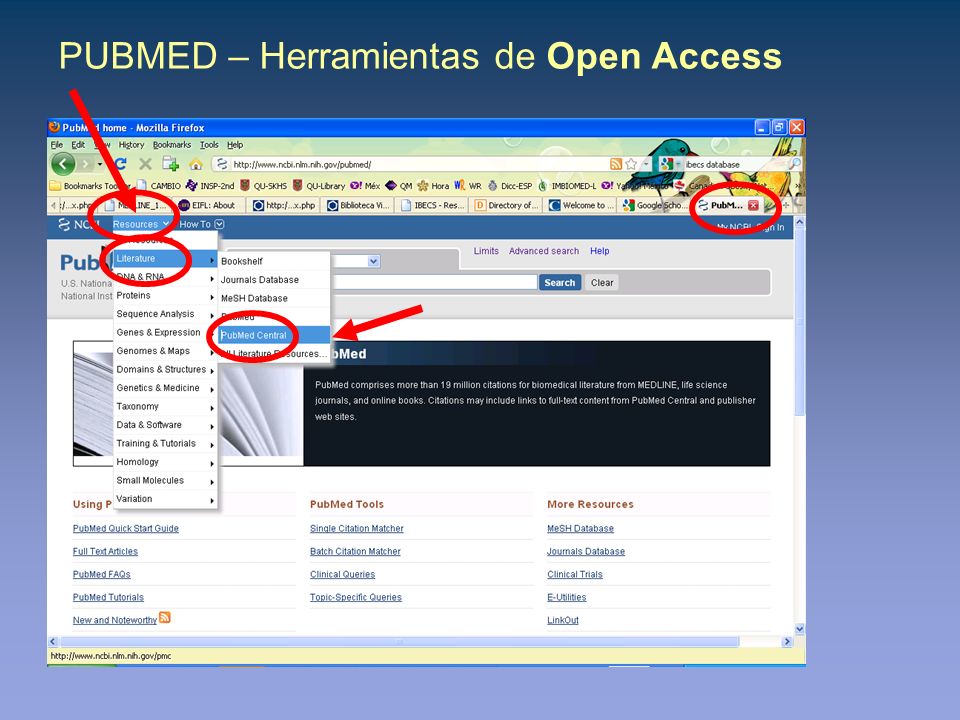Expand the Taxonomy submenu
This screenshot has height=720, width=960.
pos(165,407)
